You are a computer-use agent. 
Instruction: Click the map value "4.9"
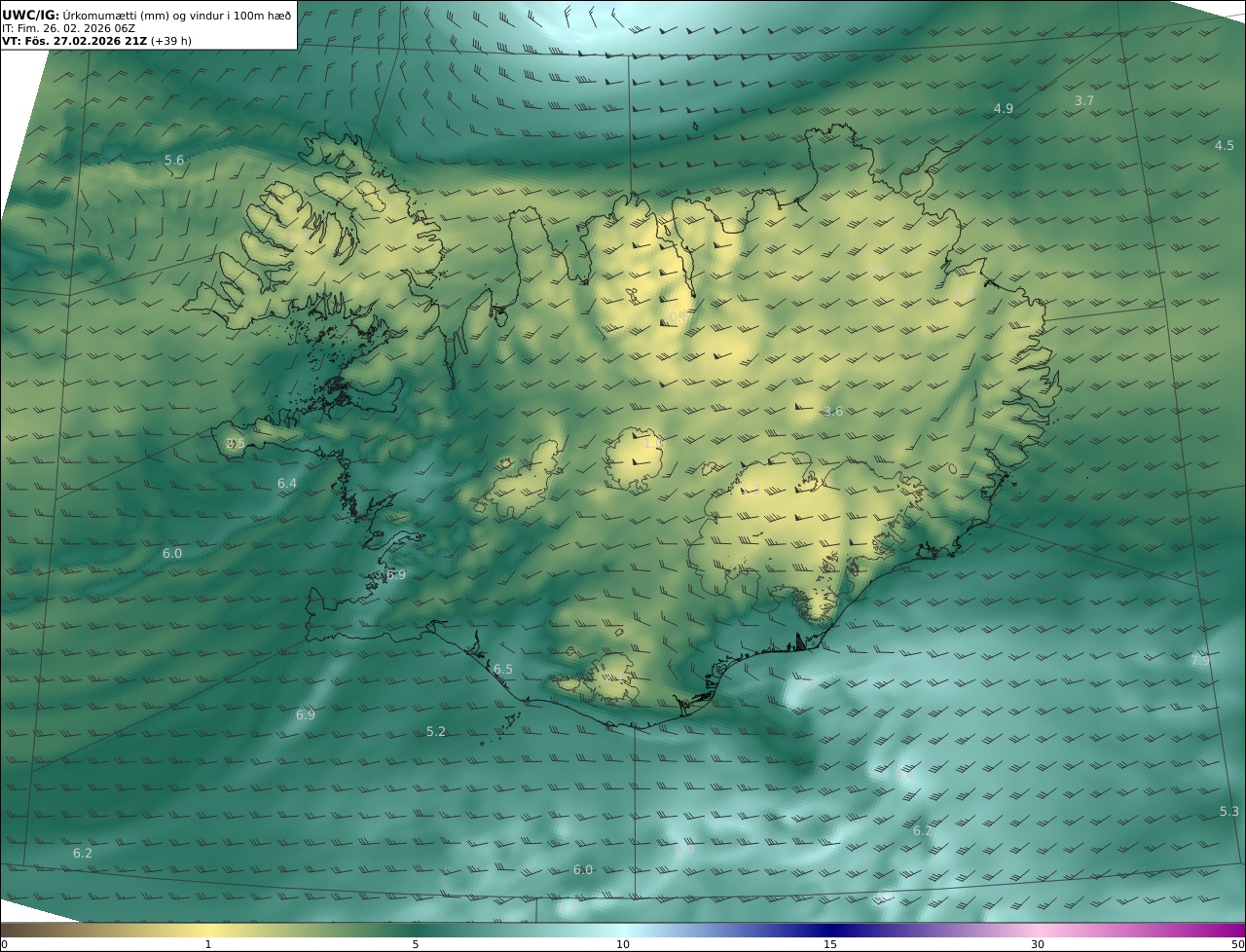coord(1004,108)
